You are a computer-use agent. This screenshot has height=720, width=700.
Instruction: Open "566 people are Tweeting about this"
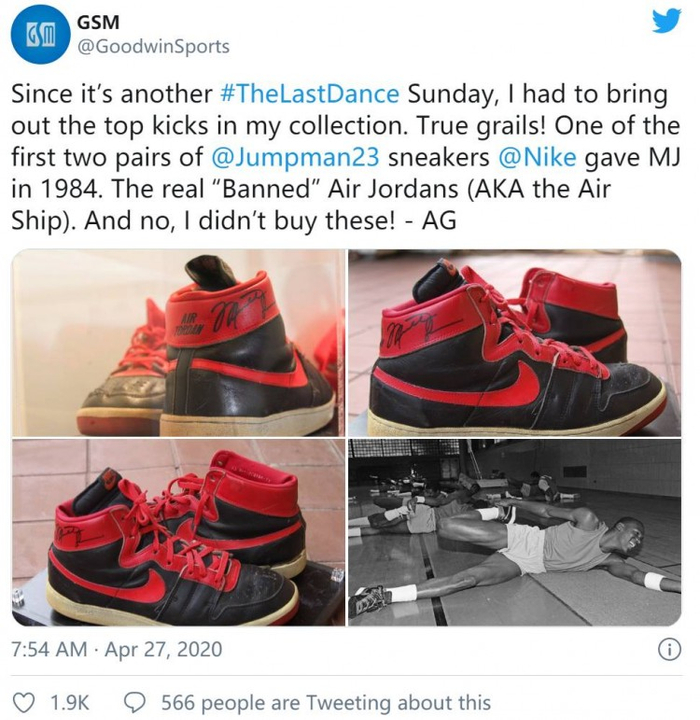pos(326,703)
